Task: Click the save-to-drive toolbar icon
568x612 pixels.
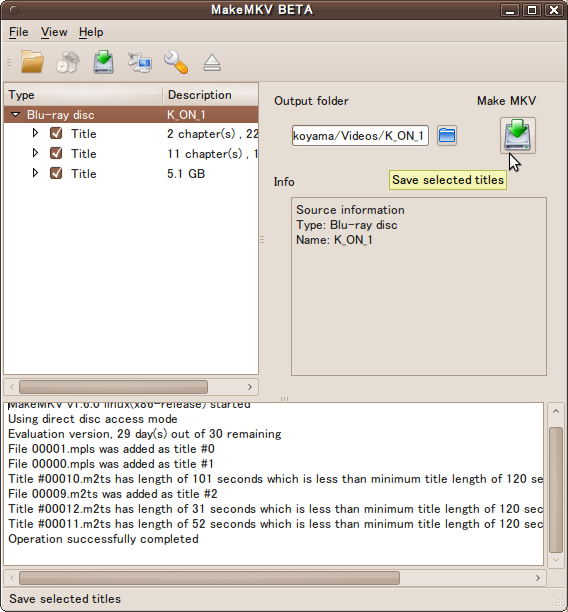Action: click(103, 62)
